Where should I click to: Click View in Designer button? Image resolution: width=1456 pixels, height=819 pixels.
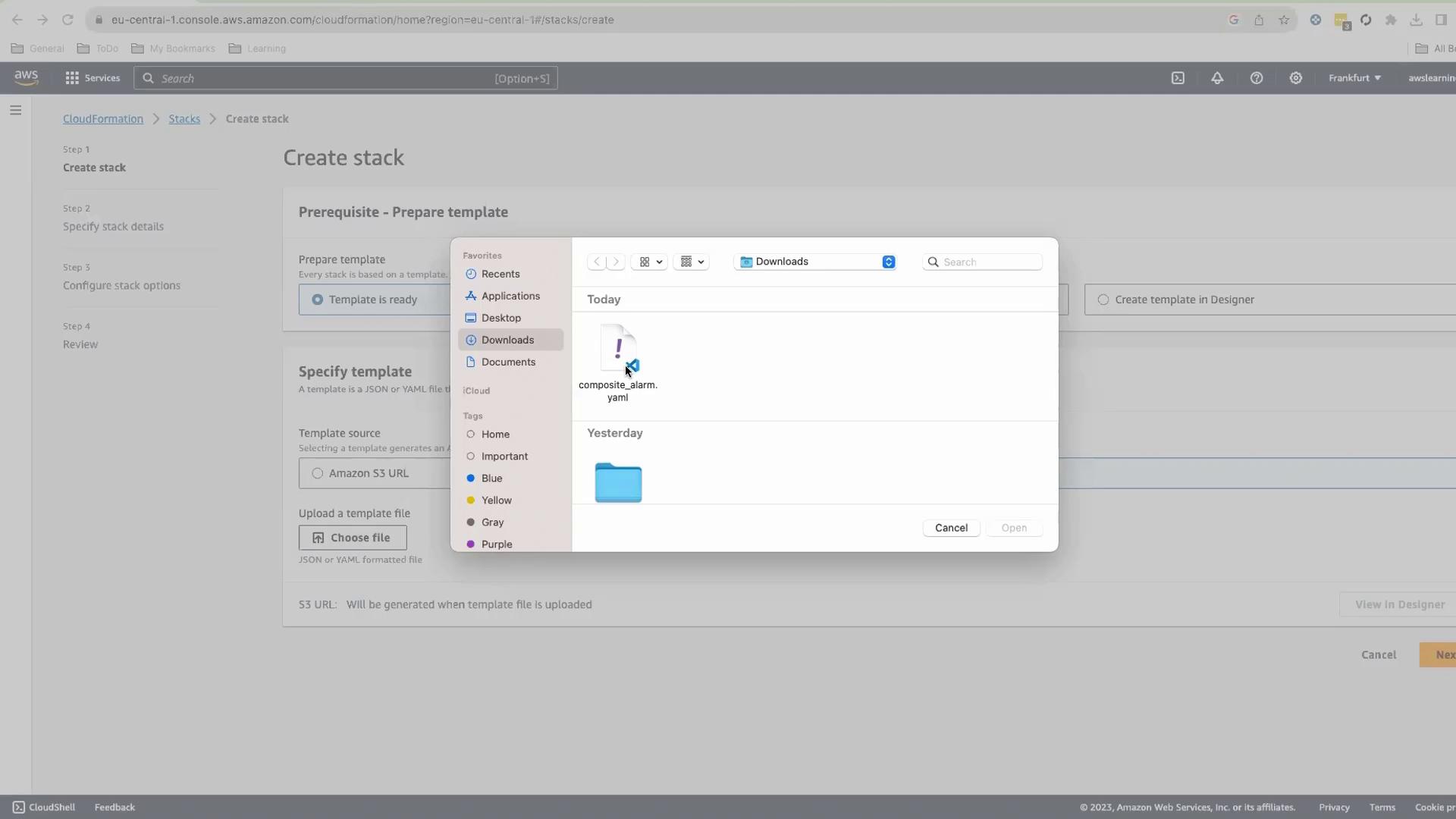pyautogui.click(x=1399, y=604)
